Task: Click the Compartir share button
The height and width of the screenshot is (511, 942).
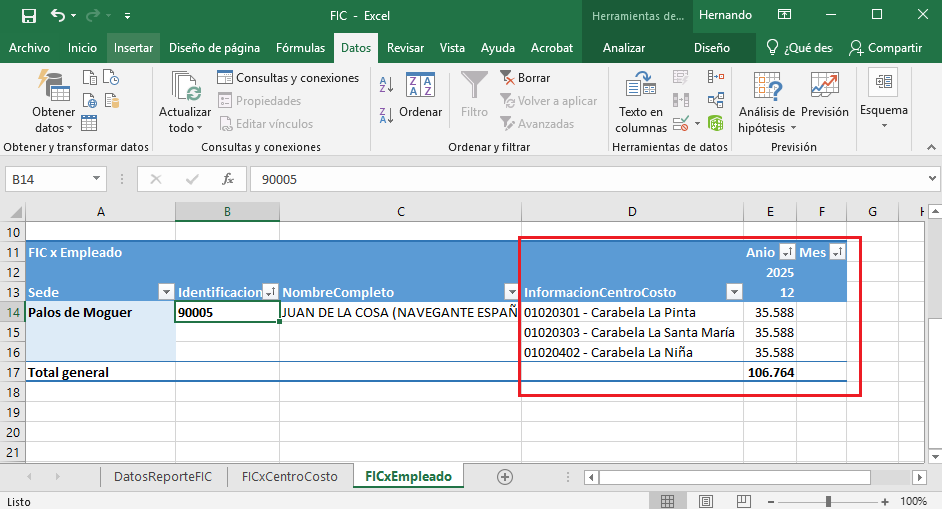Action: click(885, 48)
